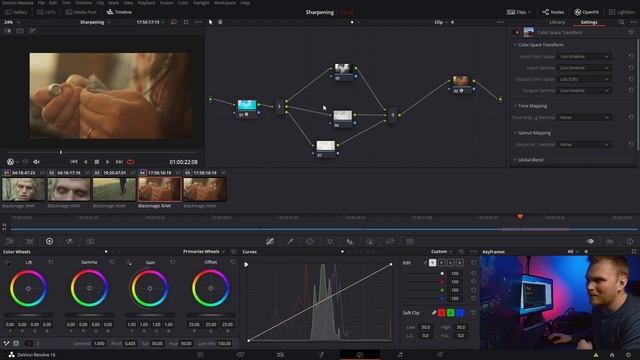Select clip 03 thumbnail
Image resolution: width=640 pixels, height=360 pixels.
(x=114, y=189)
